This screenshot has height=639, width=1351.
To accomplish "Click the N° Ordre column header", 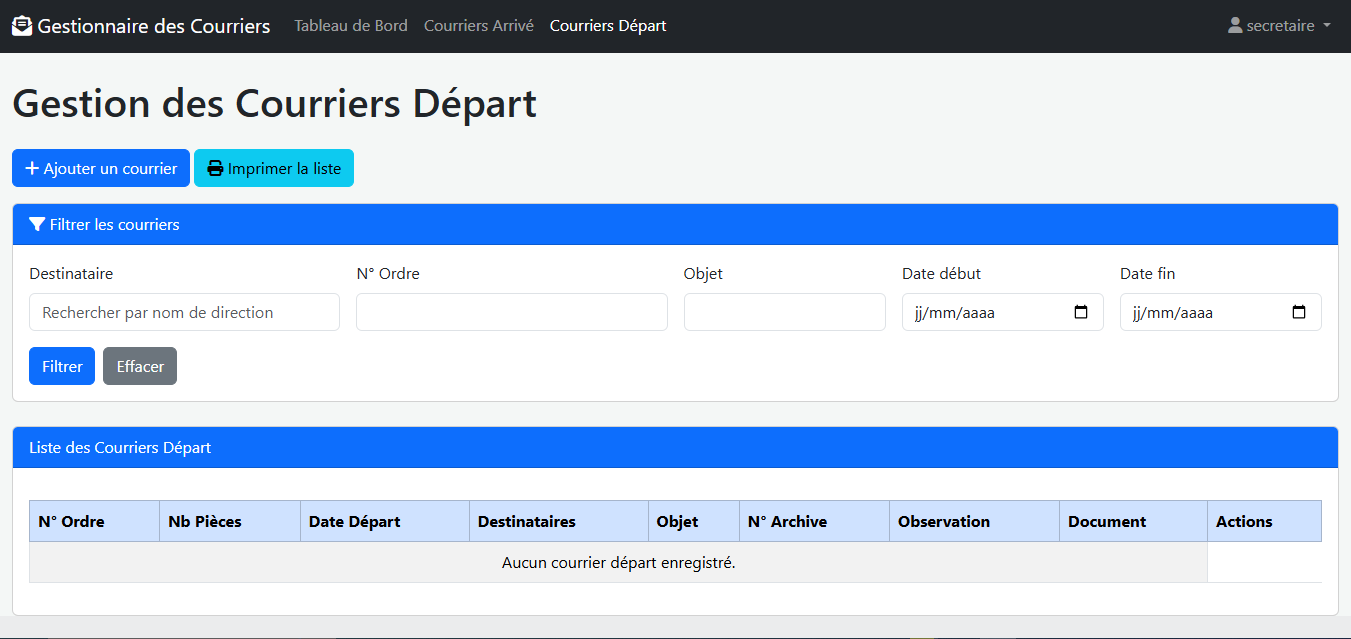I will click(x=94, y=521).
